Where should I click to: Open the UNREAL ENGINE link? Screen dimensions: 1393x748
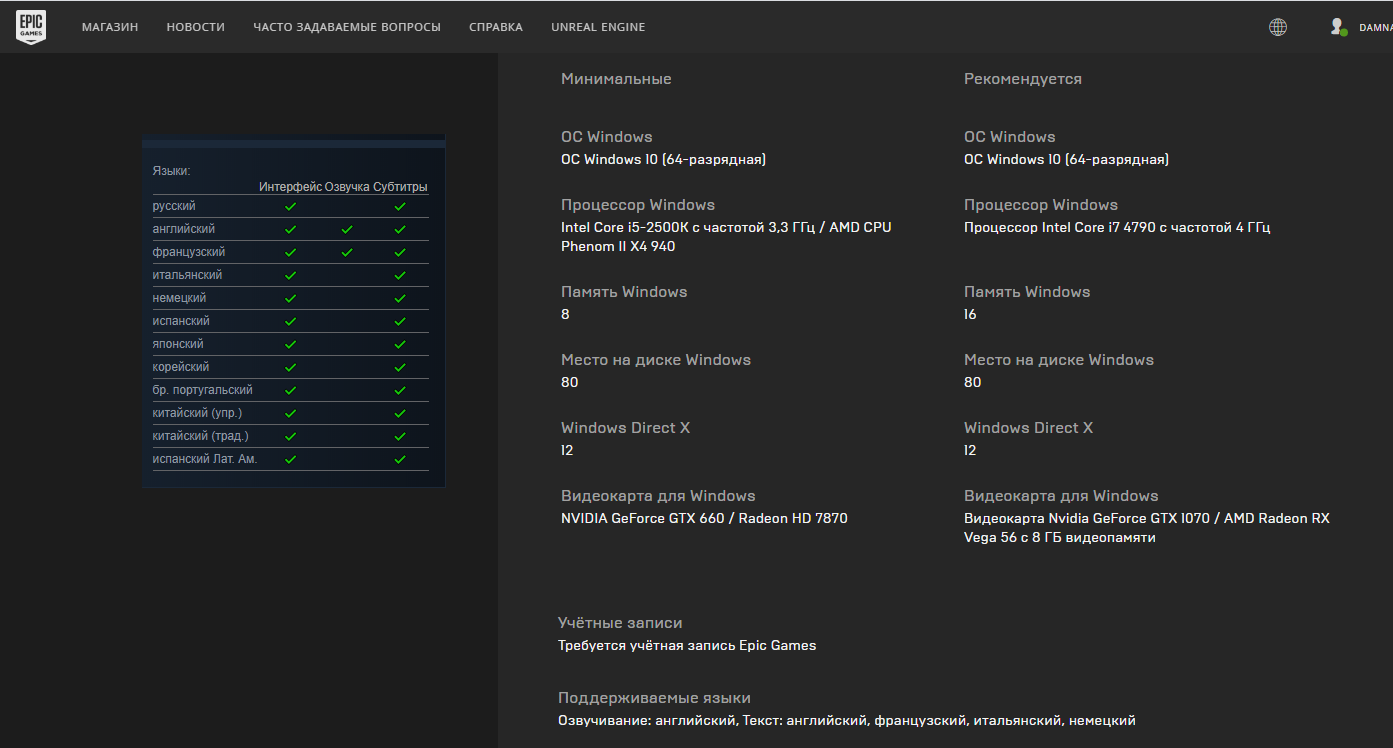(598, 27)
